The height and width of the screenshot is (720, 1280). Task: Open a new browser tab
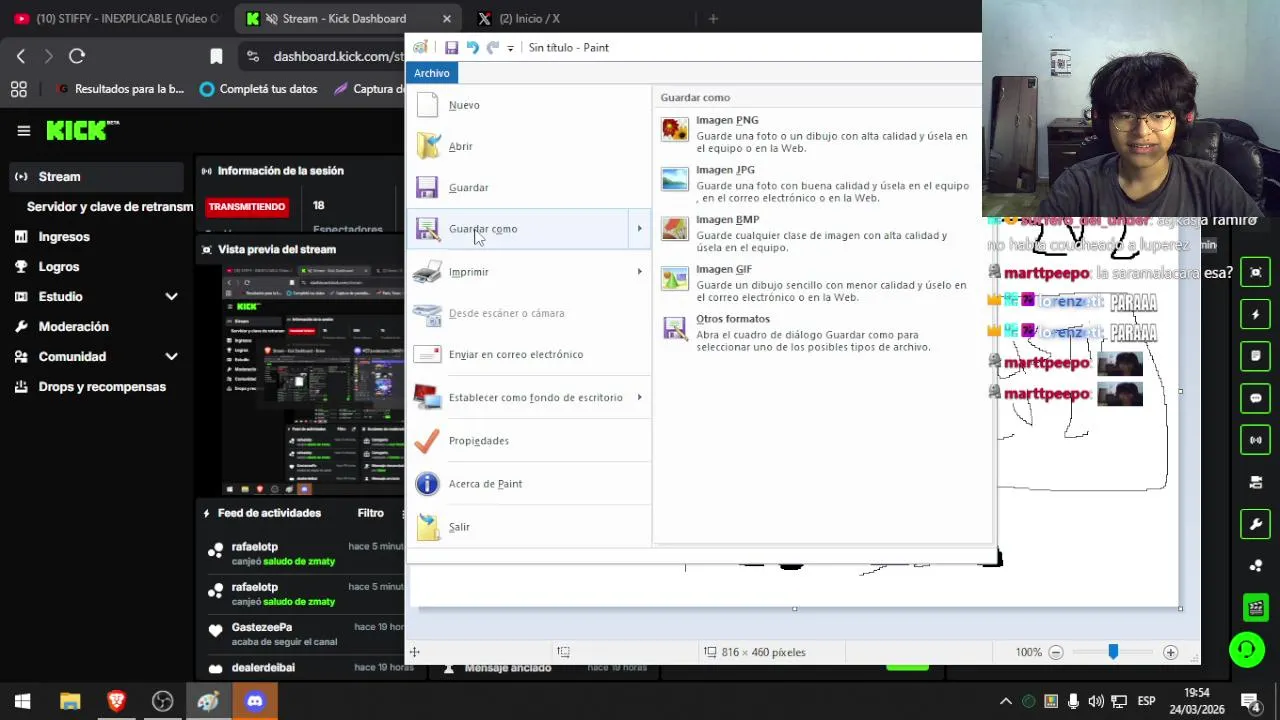(713, 18)
